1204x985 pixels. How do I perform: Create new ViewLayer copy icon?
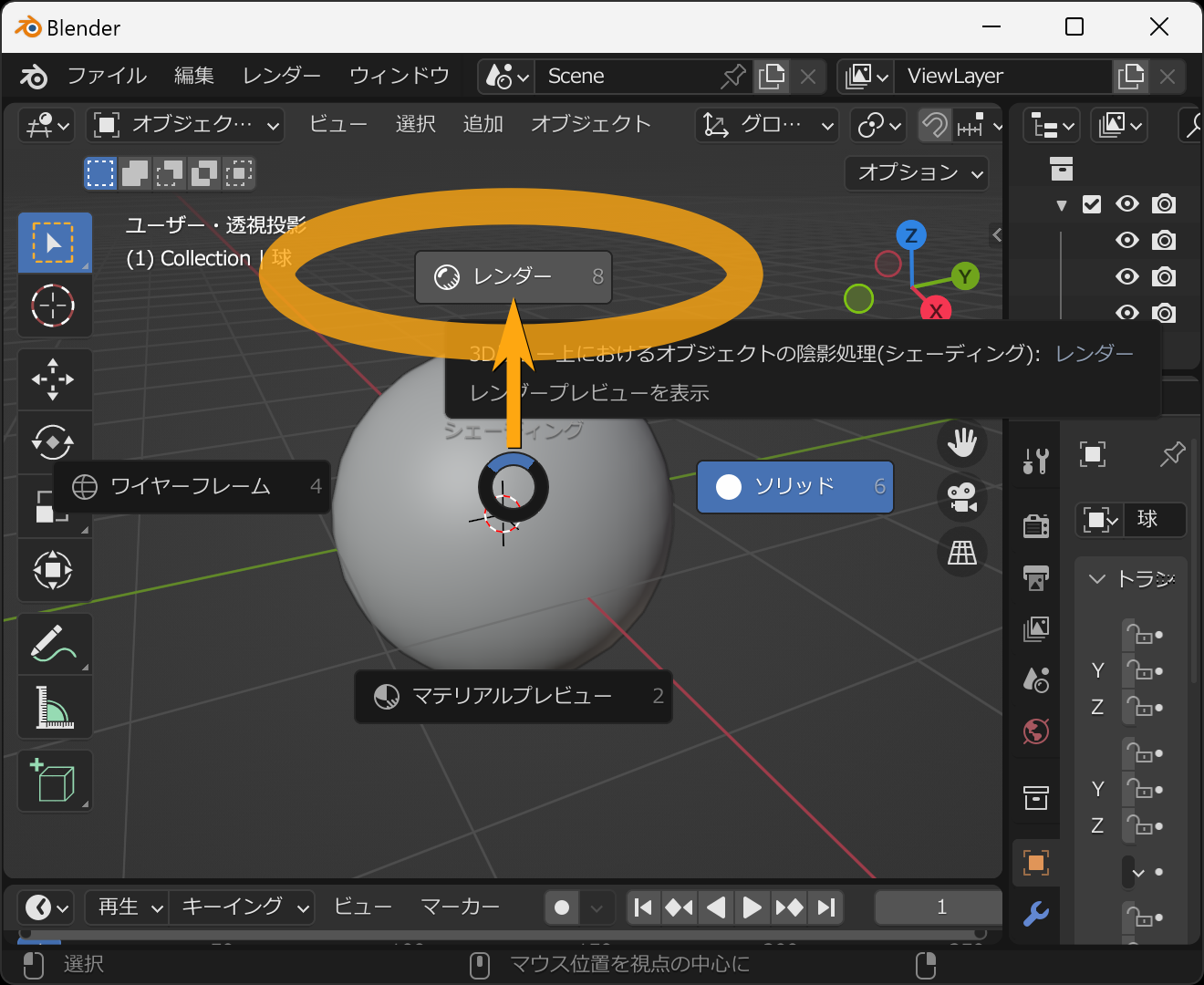tap(1131, 77)
